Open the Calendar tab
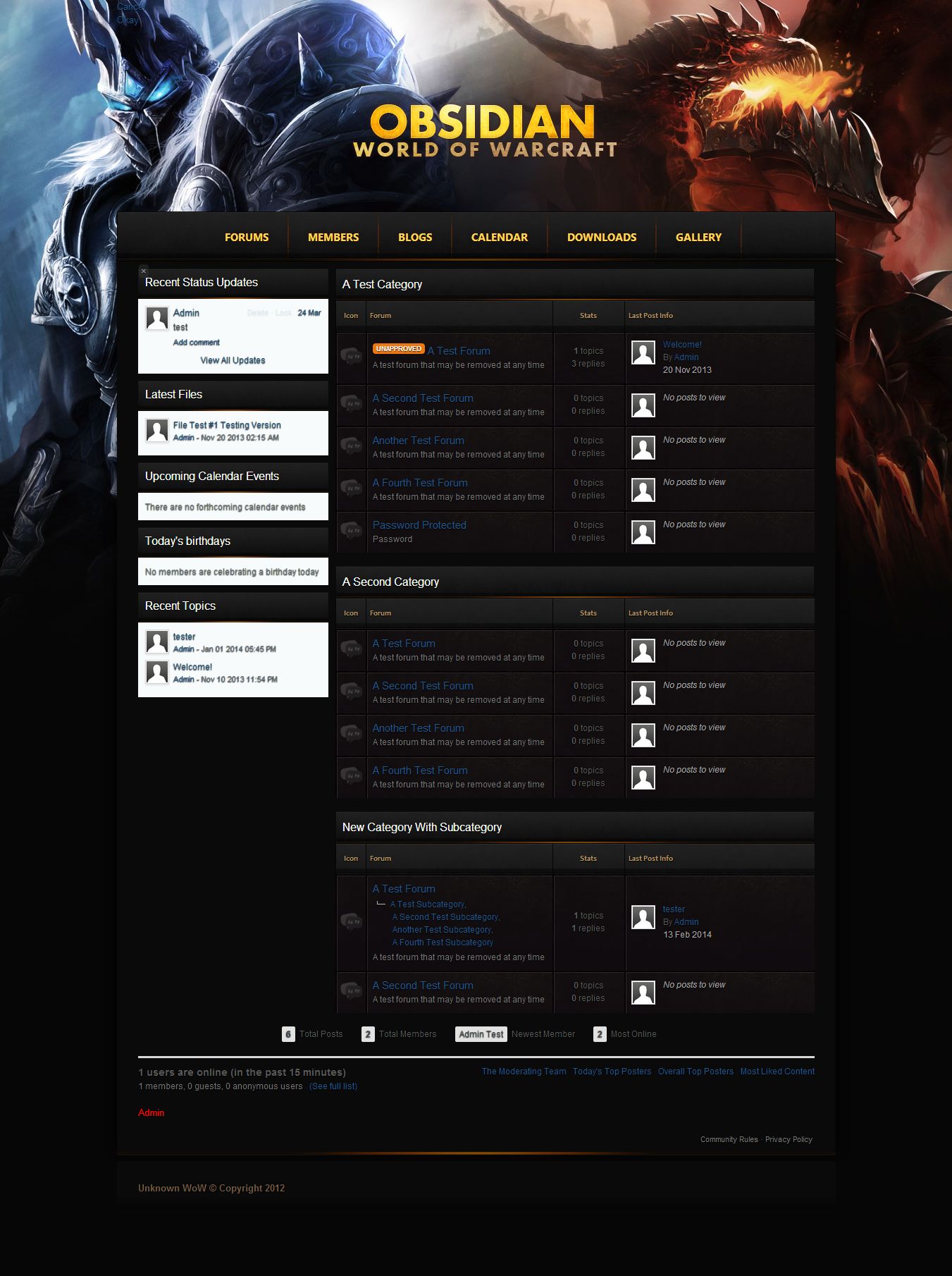This screenshot has width=952, height=1276. tap(500, 238)
